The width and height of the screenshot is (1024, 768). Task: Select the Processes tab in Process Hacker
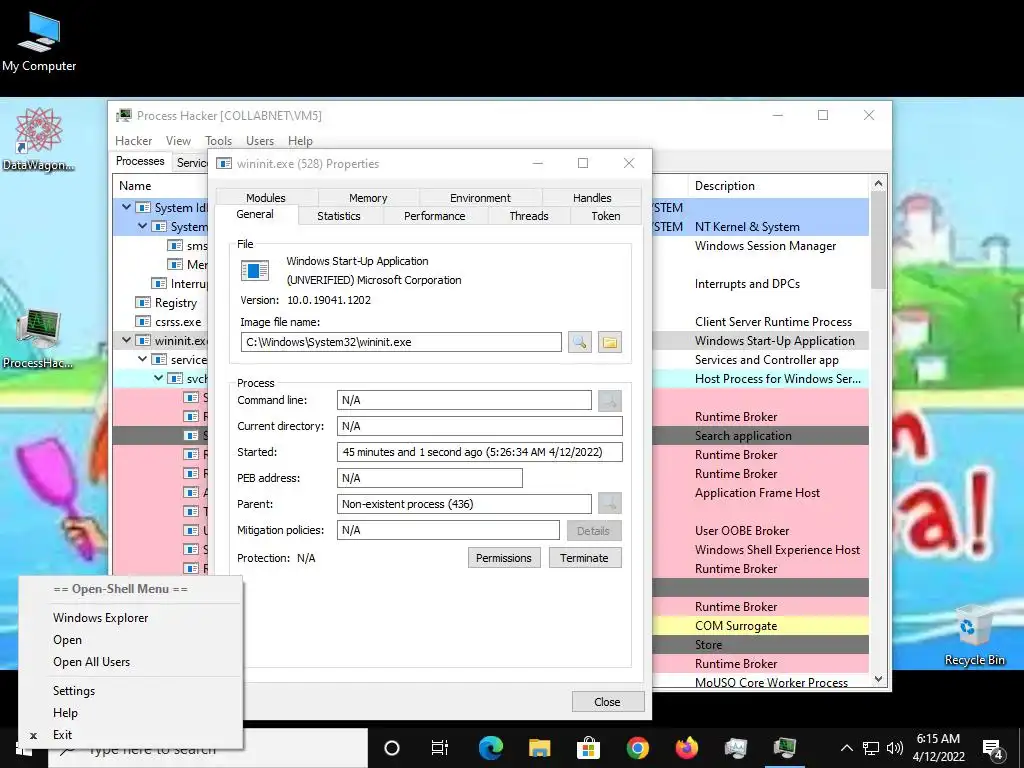click(140, 161)
